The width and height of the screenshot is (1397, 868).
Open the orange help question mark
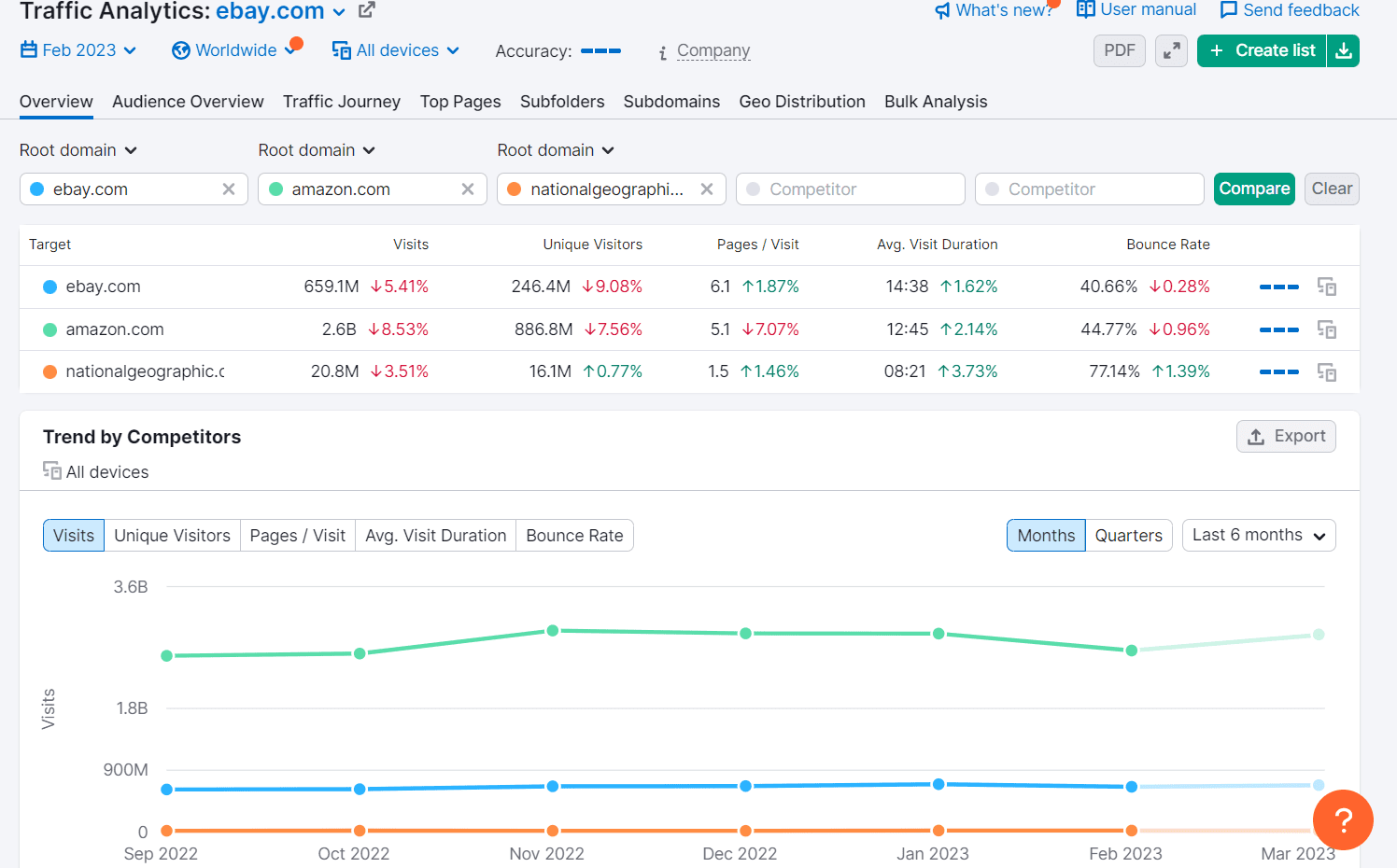[x=1343, y=820]
